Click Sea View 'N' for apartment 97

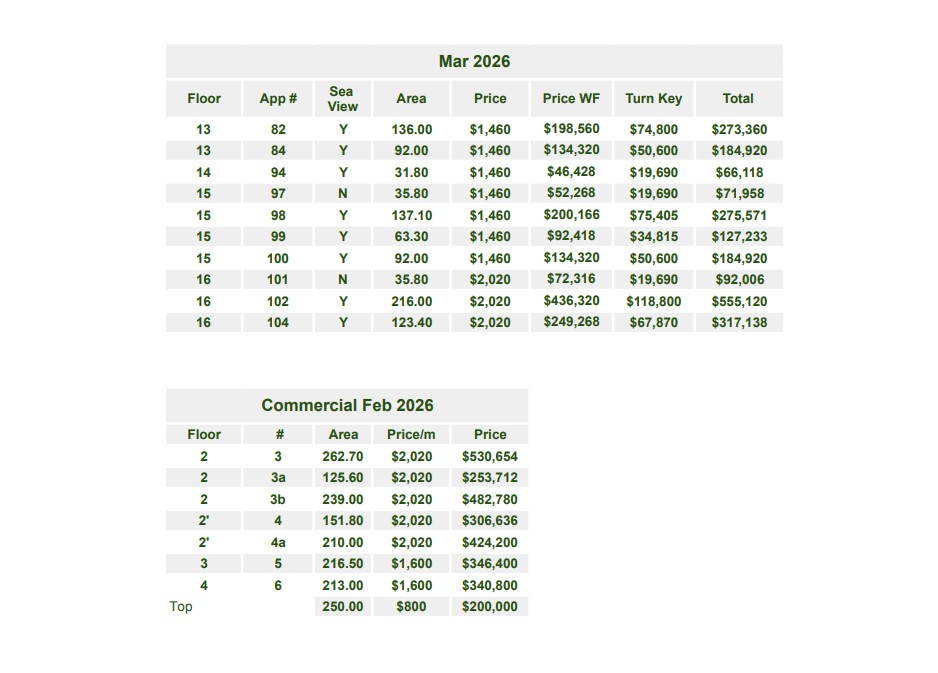(343, 194)
